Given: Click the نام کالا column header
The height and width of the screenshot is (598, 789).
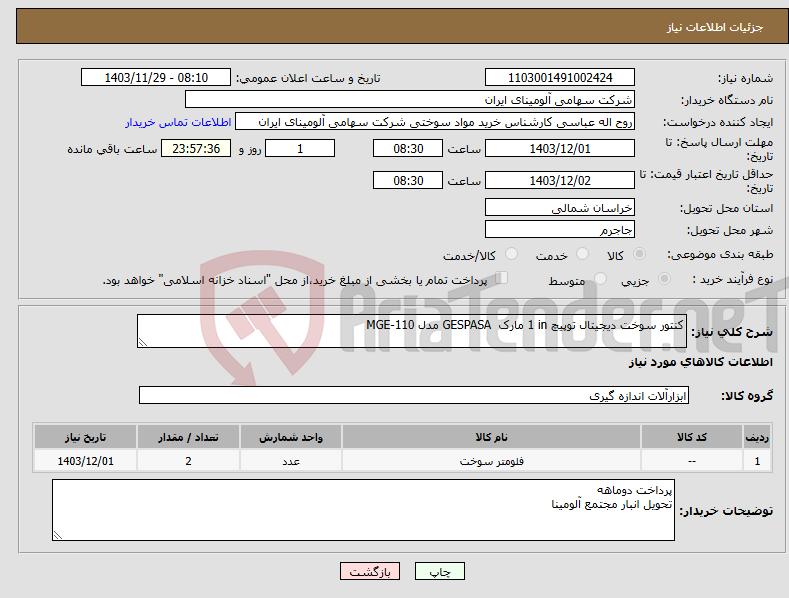Looking at the screenshot, I should 491,437.
